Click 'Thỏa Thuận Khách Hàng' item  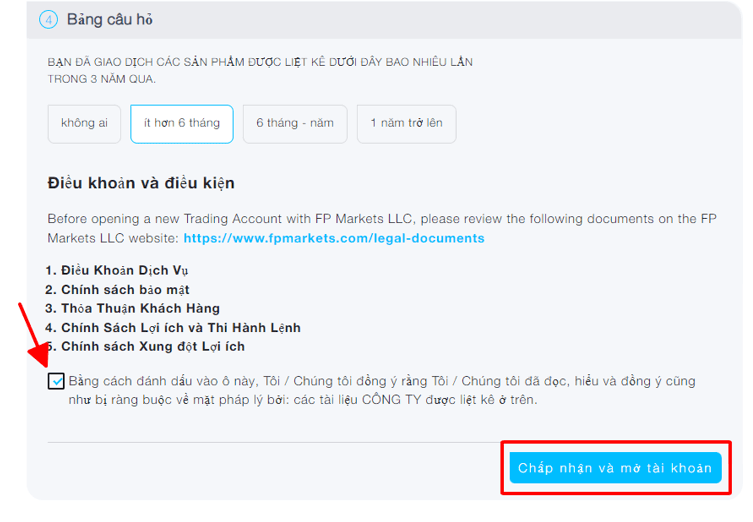click(x=140, y=308)
